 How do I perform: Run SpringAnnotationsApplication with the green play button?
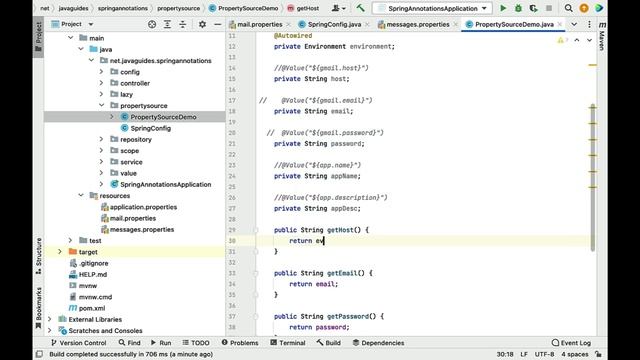click(503, 8)
